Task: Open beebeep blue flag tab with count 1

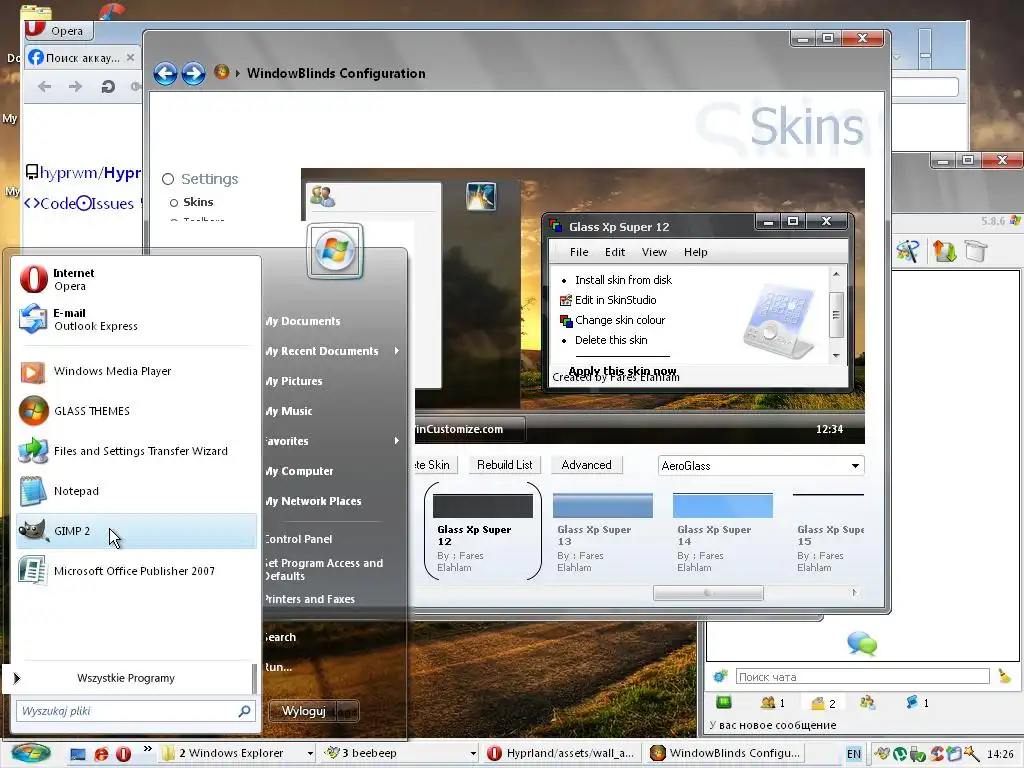Action: (x=917, y=703)
